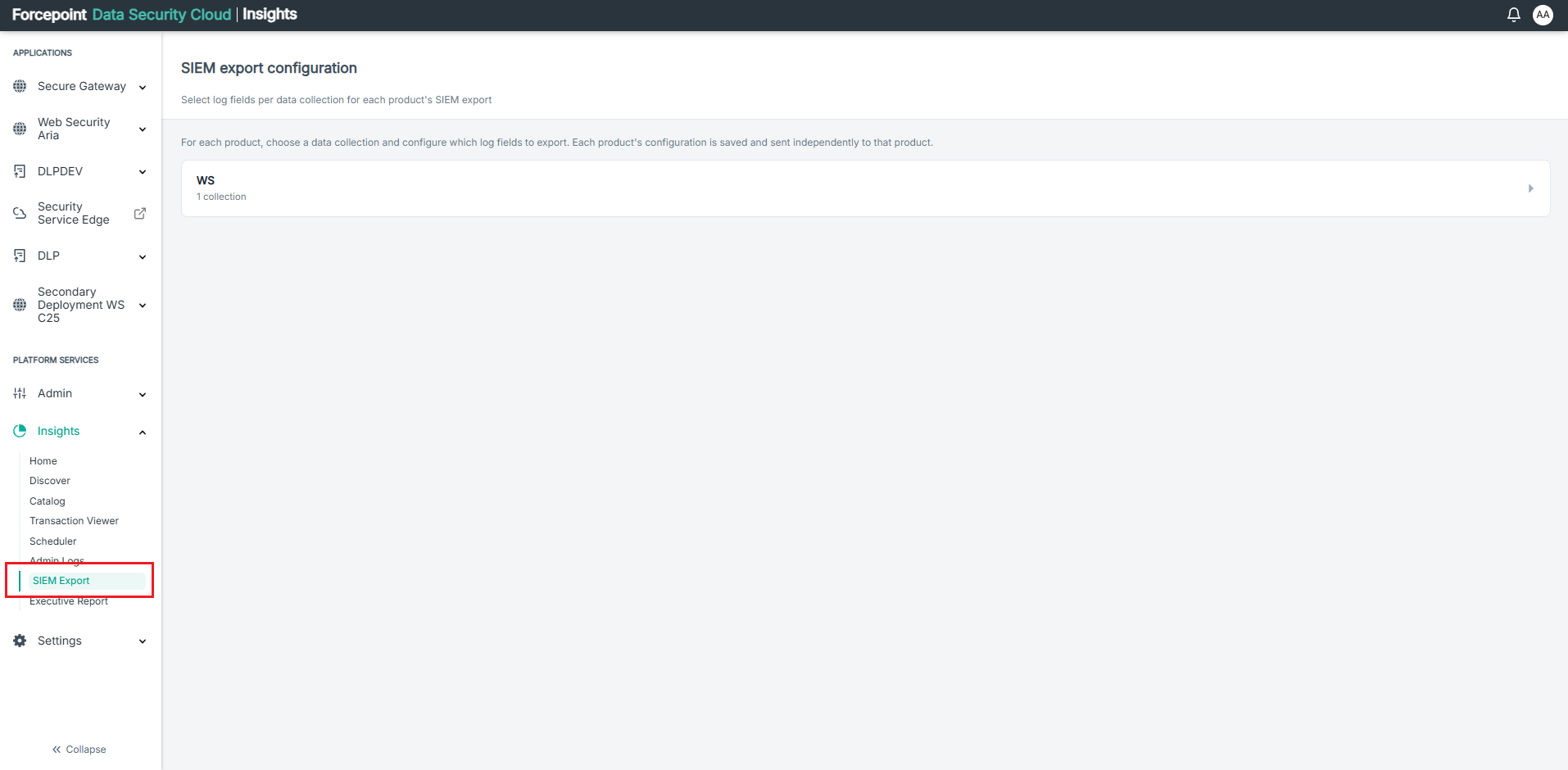Viewport: 1568px width, 770px height.
Task: Expand the Secure Gateway chevron
Action: pyautogui.click(x=143, y=87)
